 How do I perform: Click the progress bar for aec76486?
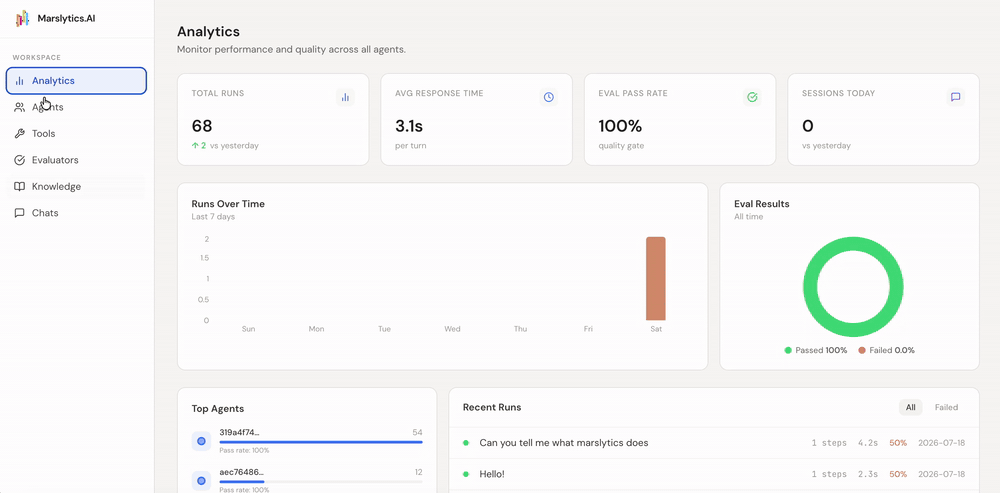(x=321, y=482)
